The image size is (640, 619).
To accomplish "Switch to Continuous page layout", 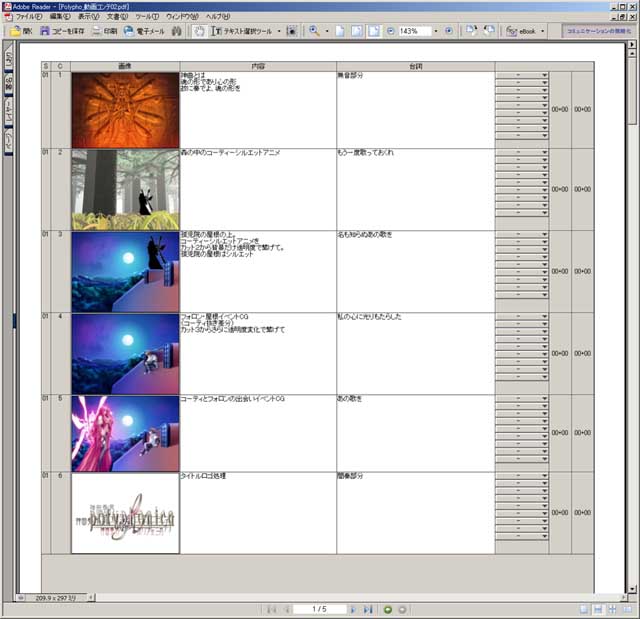I will coord(598,610).
